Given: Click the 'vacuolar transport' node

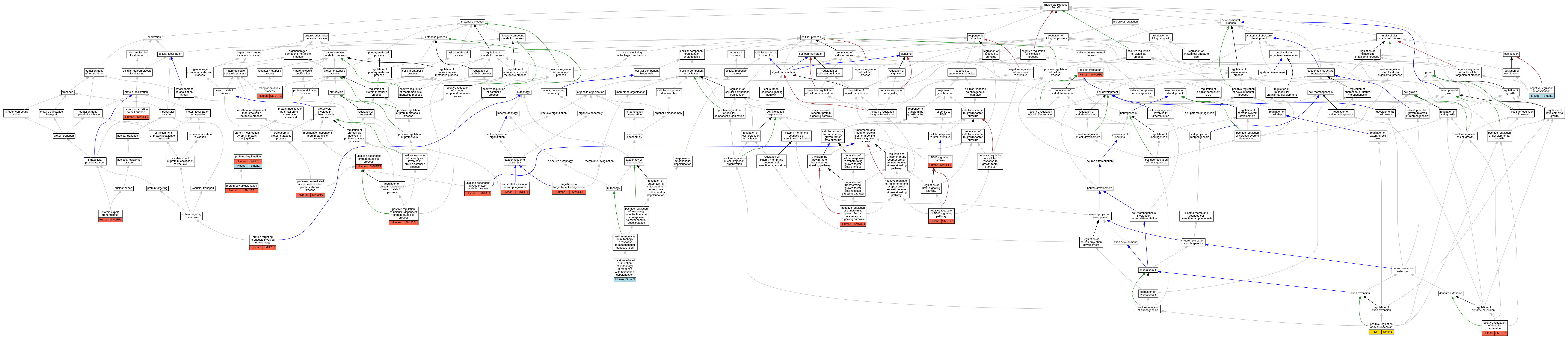Looking at the screenshot, I should 203,188.
